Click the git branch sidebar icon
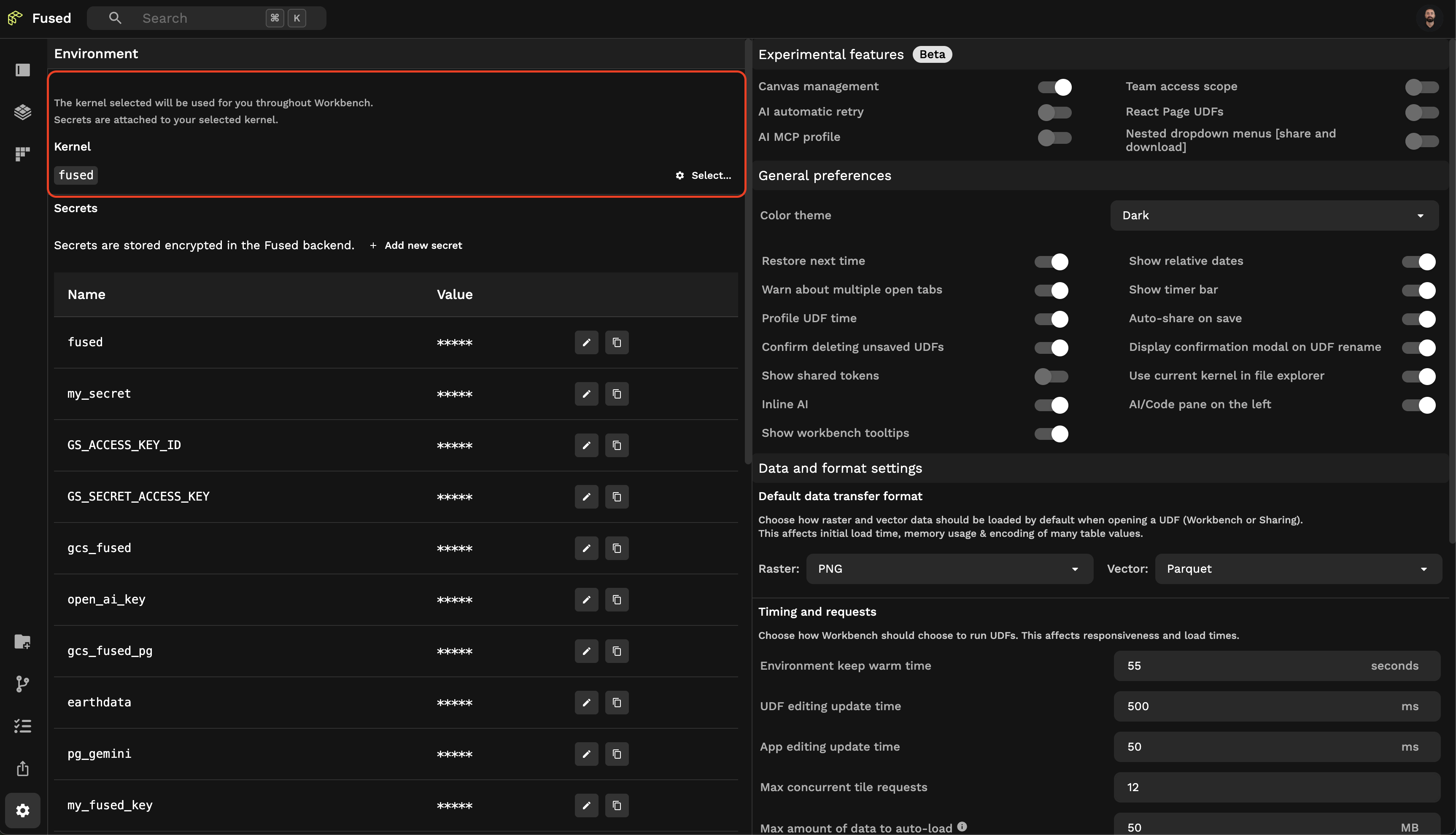 pyautogui.click(x=22, y=684)
